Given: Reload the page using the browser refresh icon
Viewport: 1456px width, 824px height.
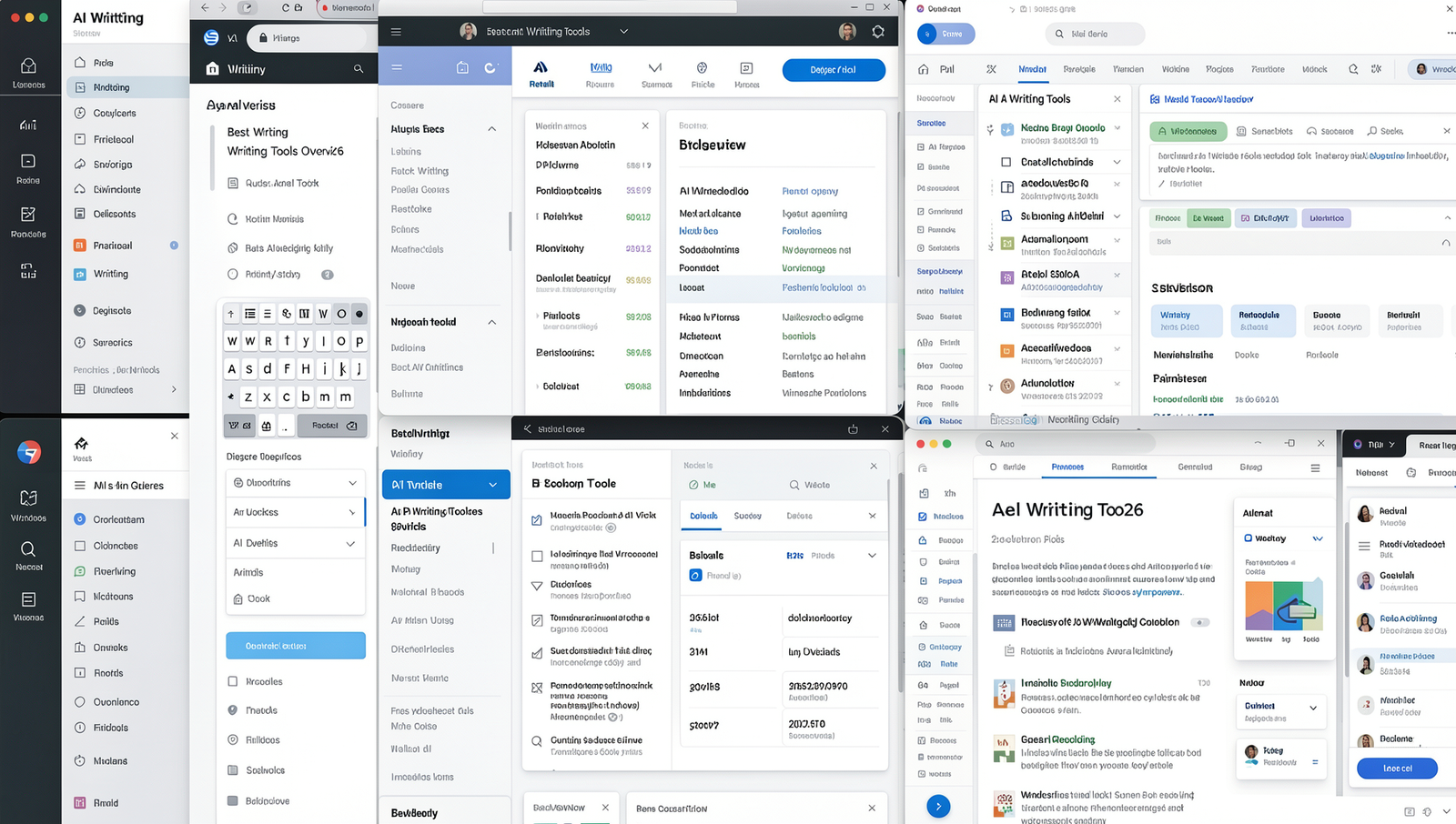Looking at the screenshot, I should [285, 7].
